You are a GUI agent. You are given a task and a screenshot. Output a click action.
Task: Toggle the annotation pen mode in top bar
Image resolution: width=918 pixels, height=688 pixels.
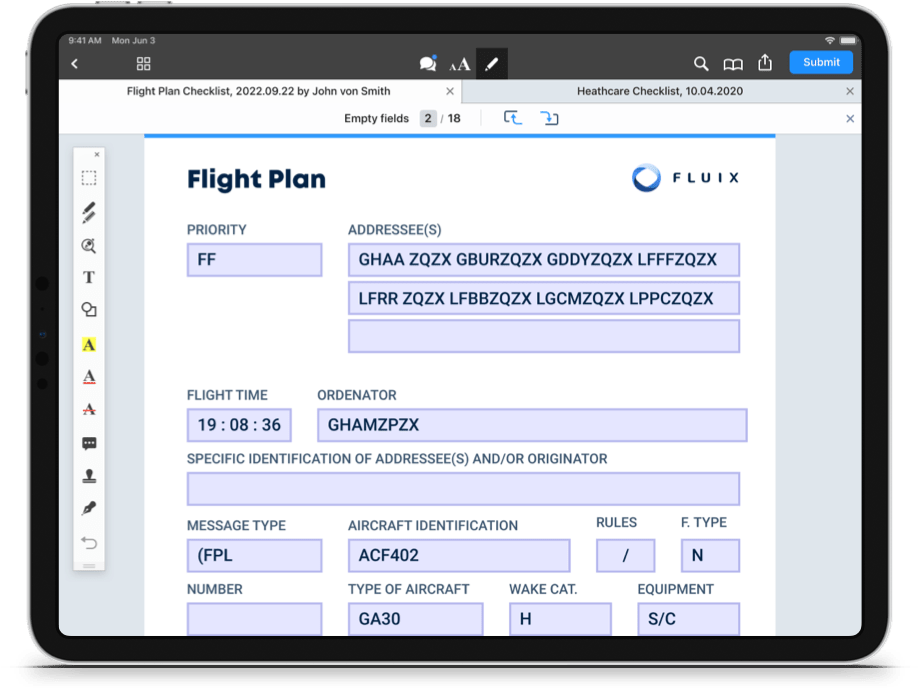tap(491, 64)
